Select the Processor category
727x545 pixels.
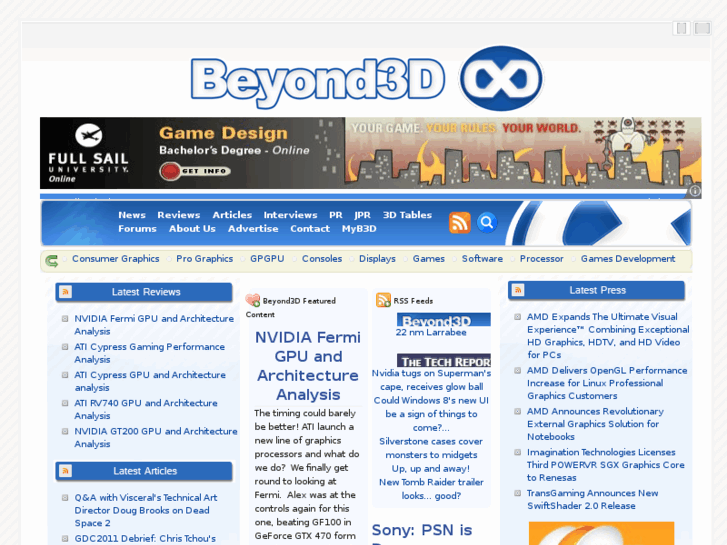pyautogui.click(x=542, y=259)
